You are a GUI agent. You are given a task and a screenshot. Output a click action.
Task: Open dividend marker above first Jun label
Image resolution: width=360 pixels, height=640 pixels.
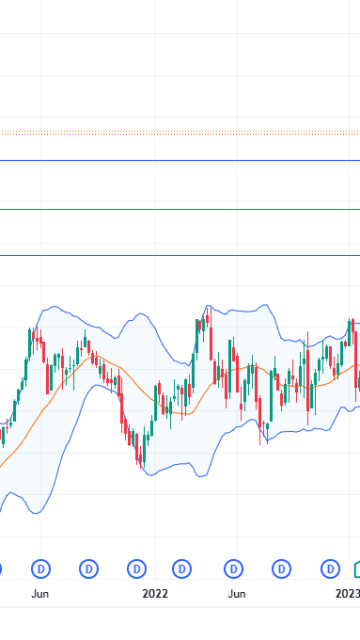coord(41,568)
